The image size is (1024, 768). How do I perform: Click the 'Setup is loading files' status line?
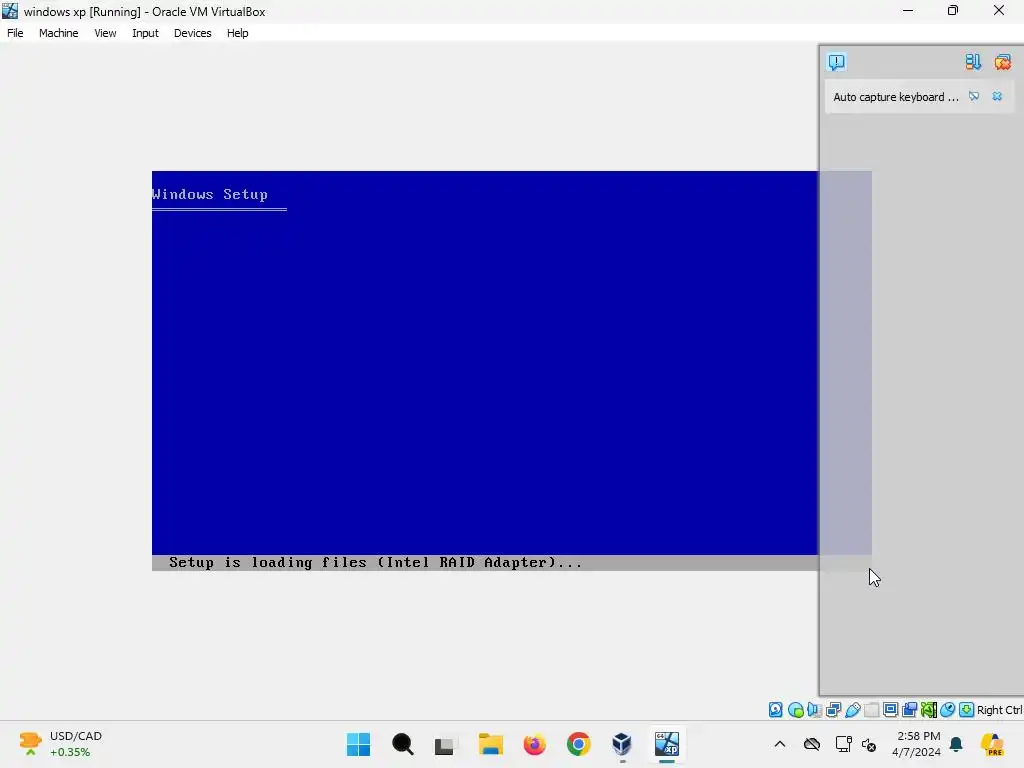(x=376, y=562)
